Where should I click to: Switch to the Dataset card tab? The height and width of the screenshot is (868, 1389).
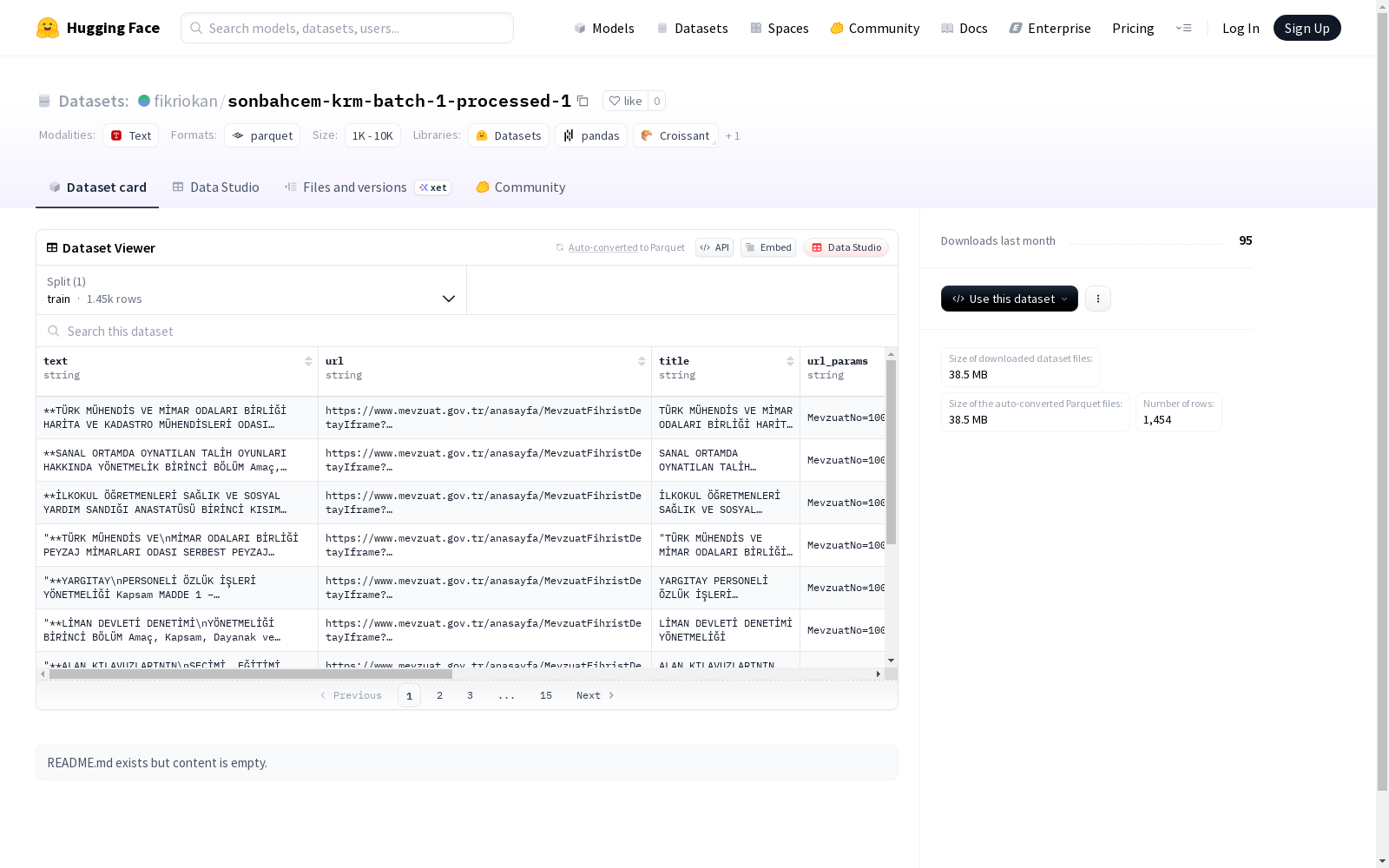[x=97, y=187]
